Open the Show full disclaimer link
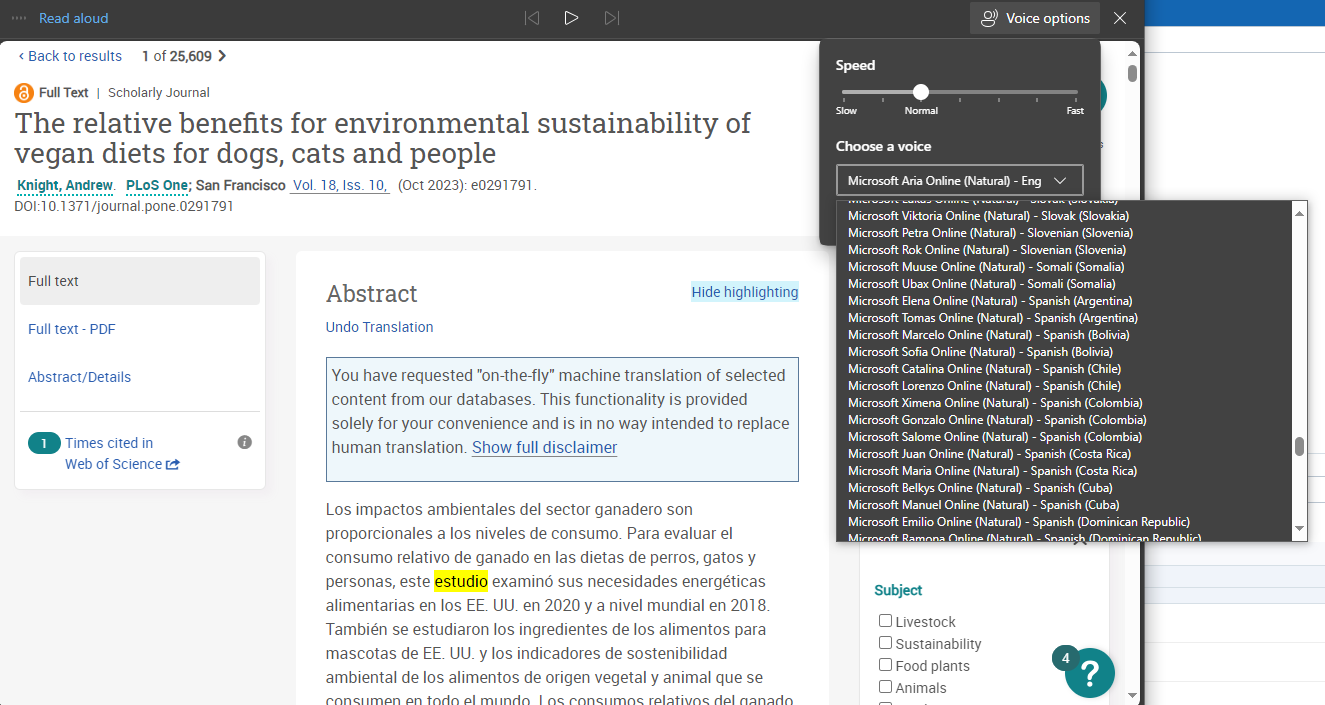 (544, 447)
